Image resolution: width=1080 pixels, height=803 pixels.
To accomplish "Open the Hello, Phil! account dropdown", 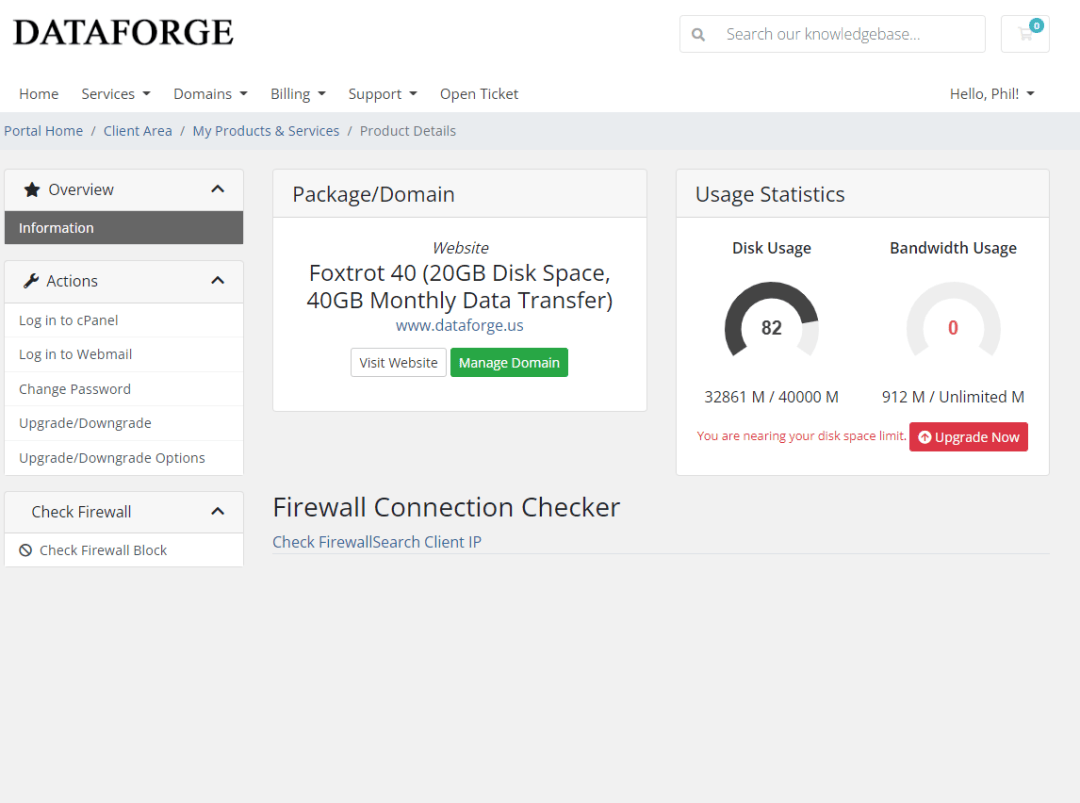I will coord(992,94).
